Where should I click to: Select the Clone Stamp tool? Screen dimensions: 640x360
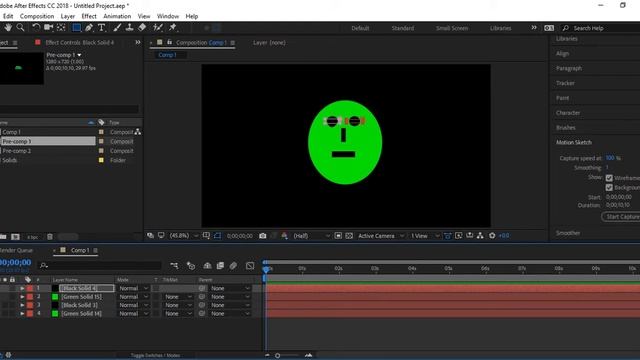[129, 27]
